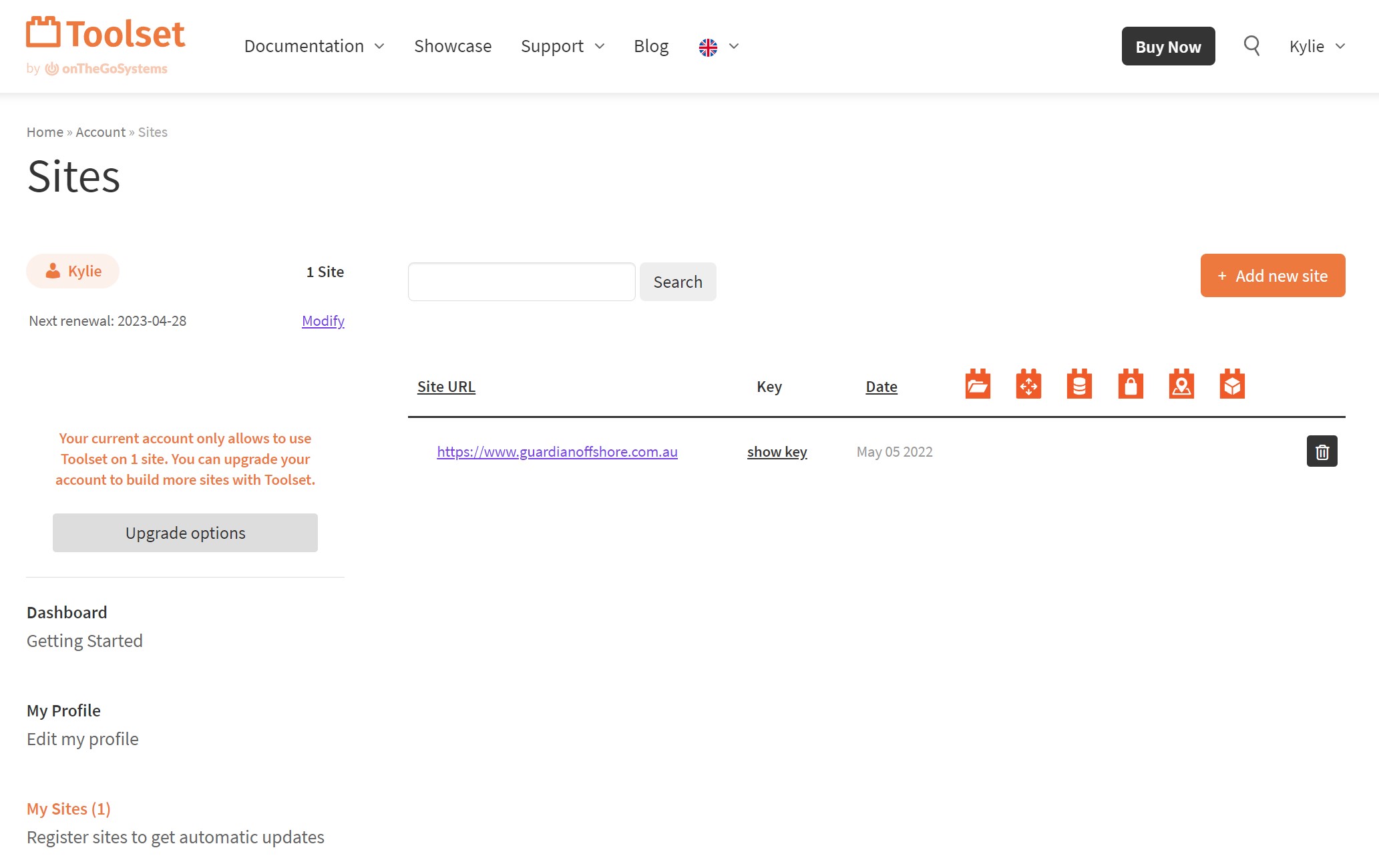Click the 1 Site count text

tap(325, 272)
